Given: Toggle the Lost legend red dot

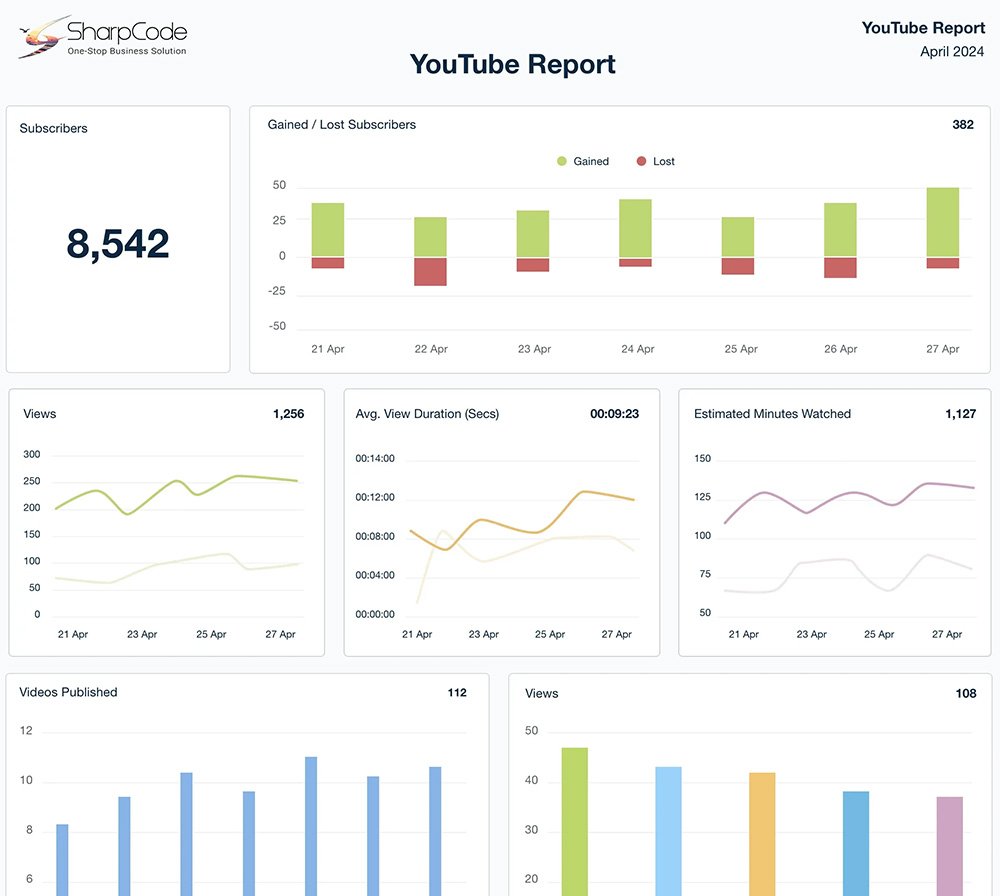Looking at the screenshot, I should (x=642, y=161).
